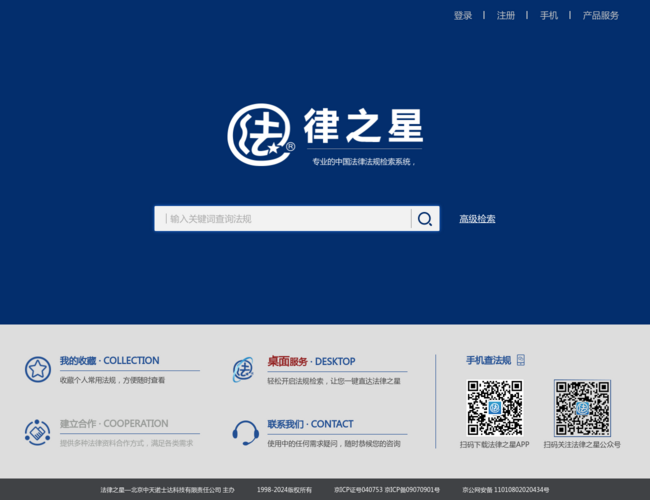The image size is (650, 500).
Task: Select 手机 in the top navigation
Action: click(549, 15)
